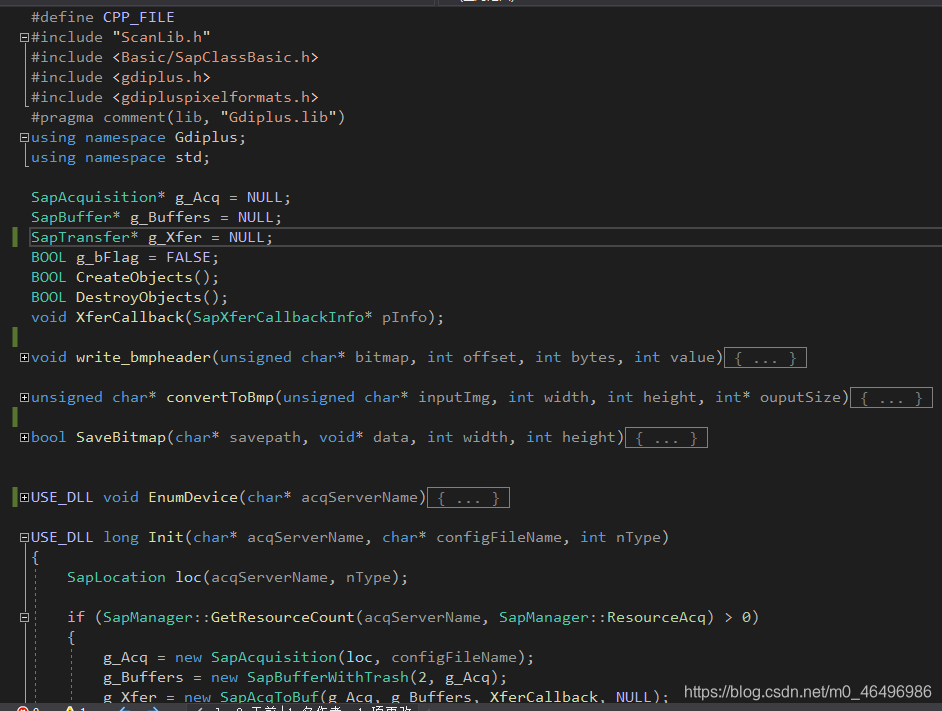The height and width of the screenshot is (711, 942).
Task: Click the g_bFlag variable name
Action: (107, 257)
